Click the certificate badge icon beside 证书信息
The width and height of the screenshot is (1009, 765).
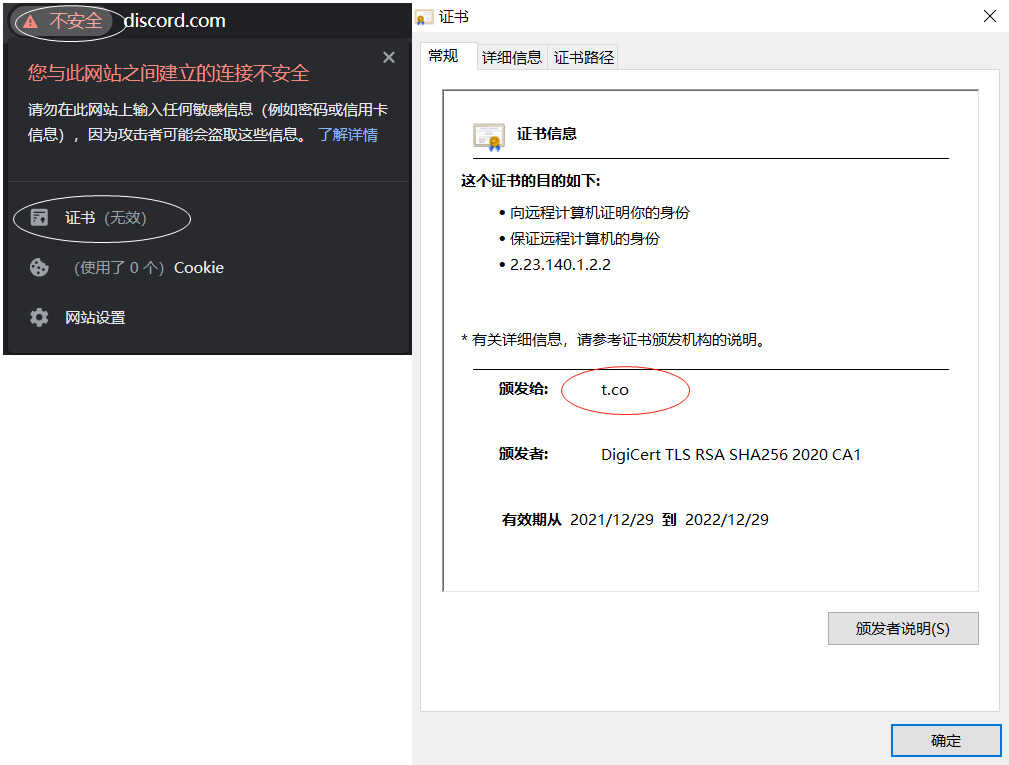pos(488,135)
